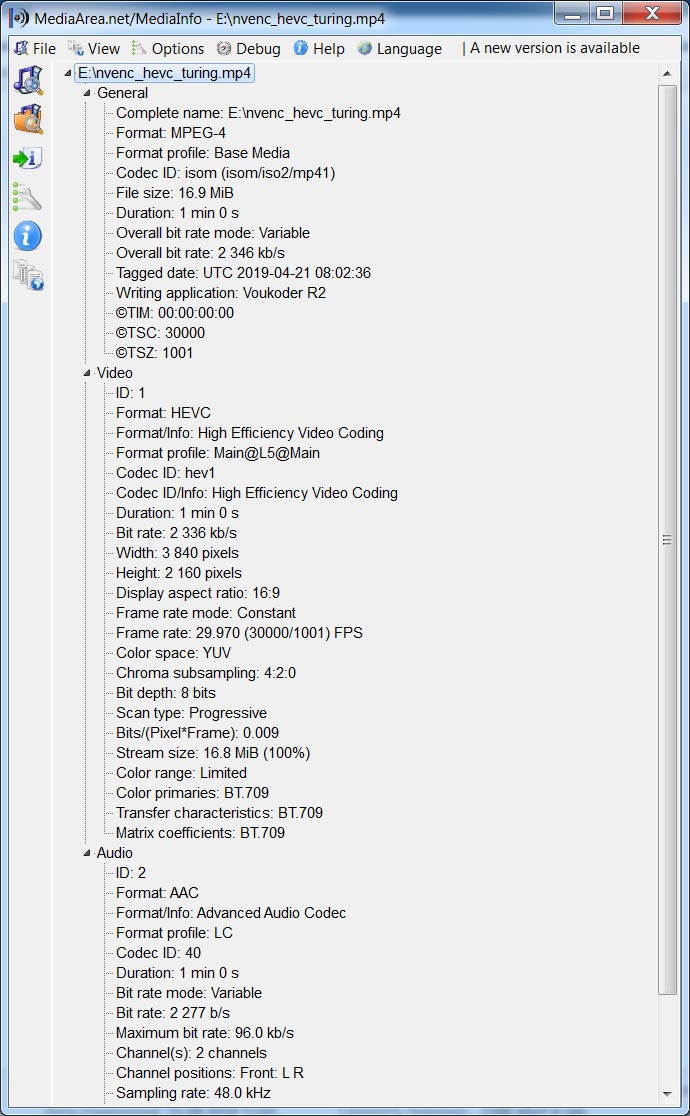
Task: Select 'Bit depth: 8 bits' row
Action: [x=166, y=693]
